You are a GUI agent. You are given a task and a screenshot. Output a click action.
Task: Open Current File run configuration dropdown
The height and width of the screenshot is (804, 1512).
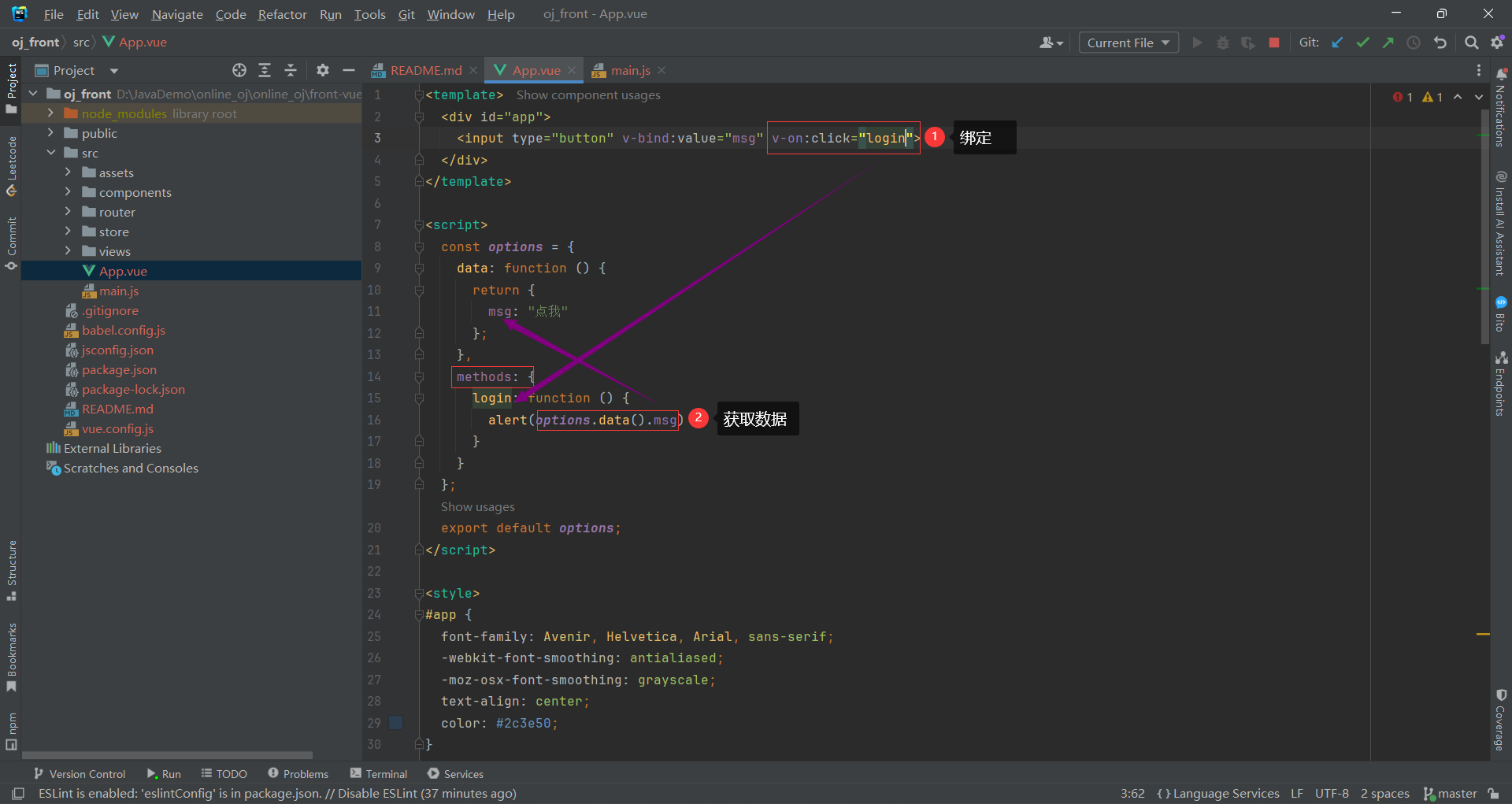point(1128,43)
